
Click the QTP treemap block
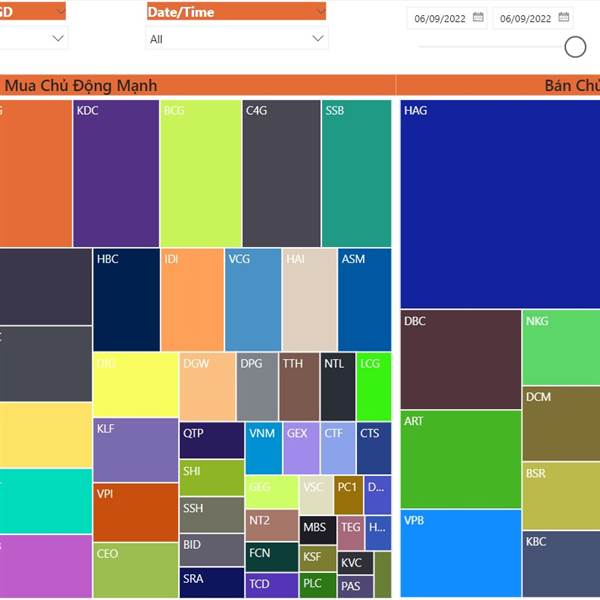click(212, 440)
